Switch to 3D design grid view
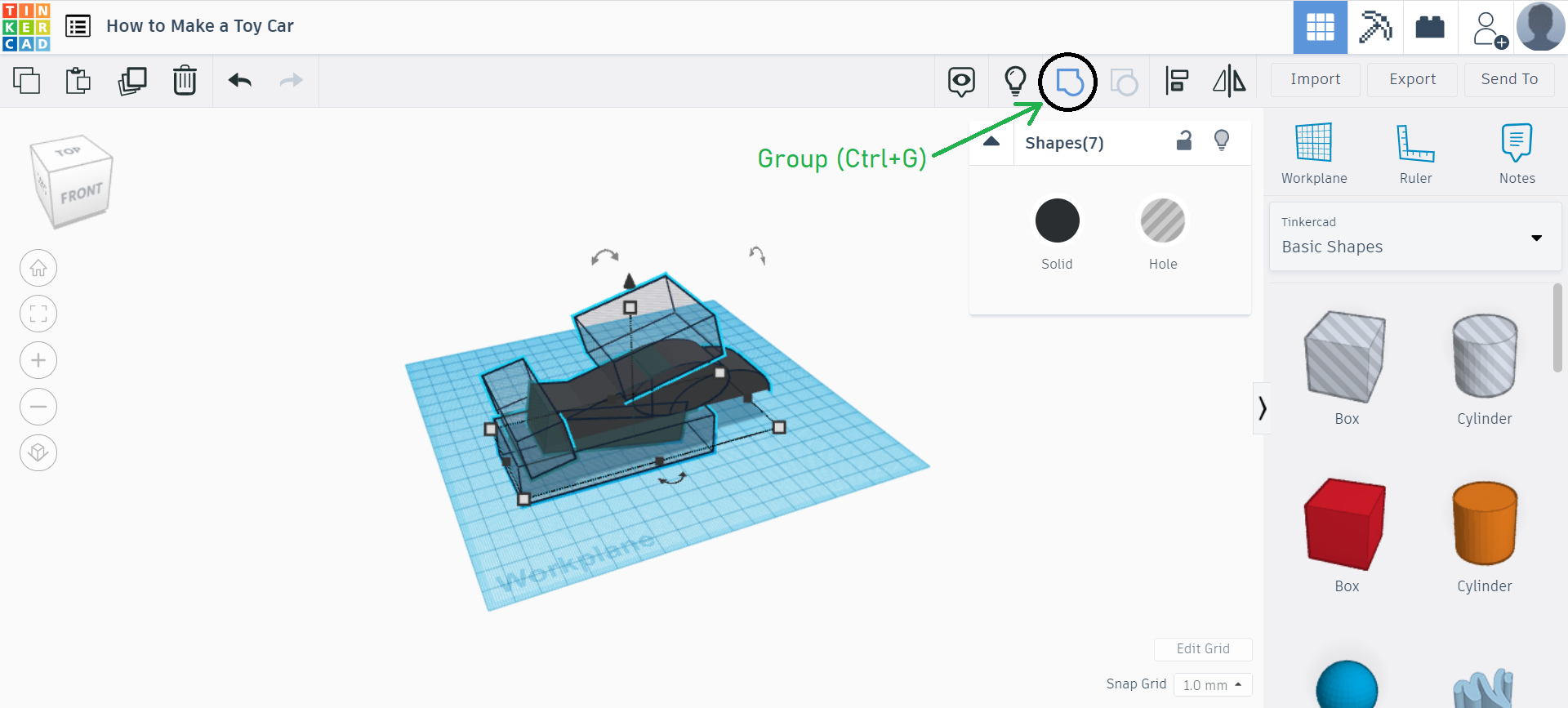Viewport: 1568px width, 708px height. coord(1321,27)
